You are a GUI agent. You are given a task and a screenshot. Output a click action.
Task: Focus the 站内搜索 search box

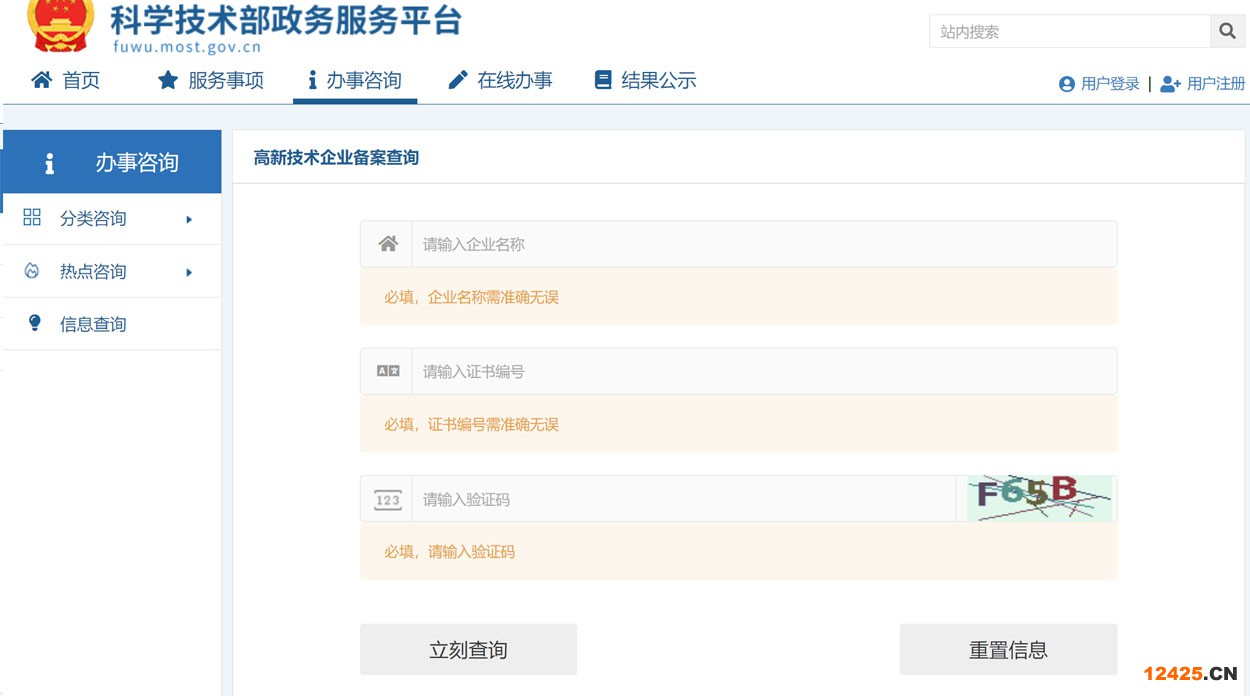(1070, 32)
